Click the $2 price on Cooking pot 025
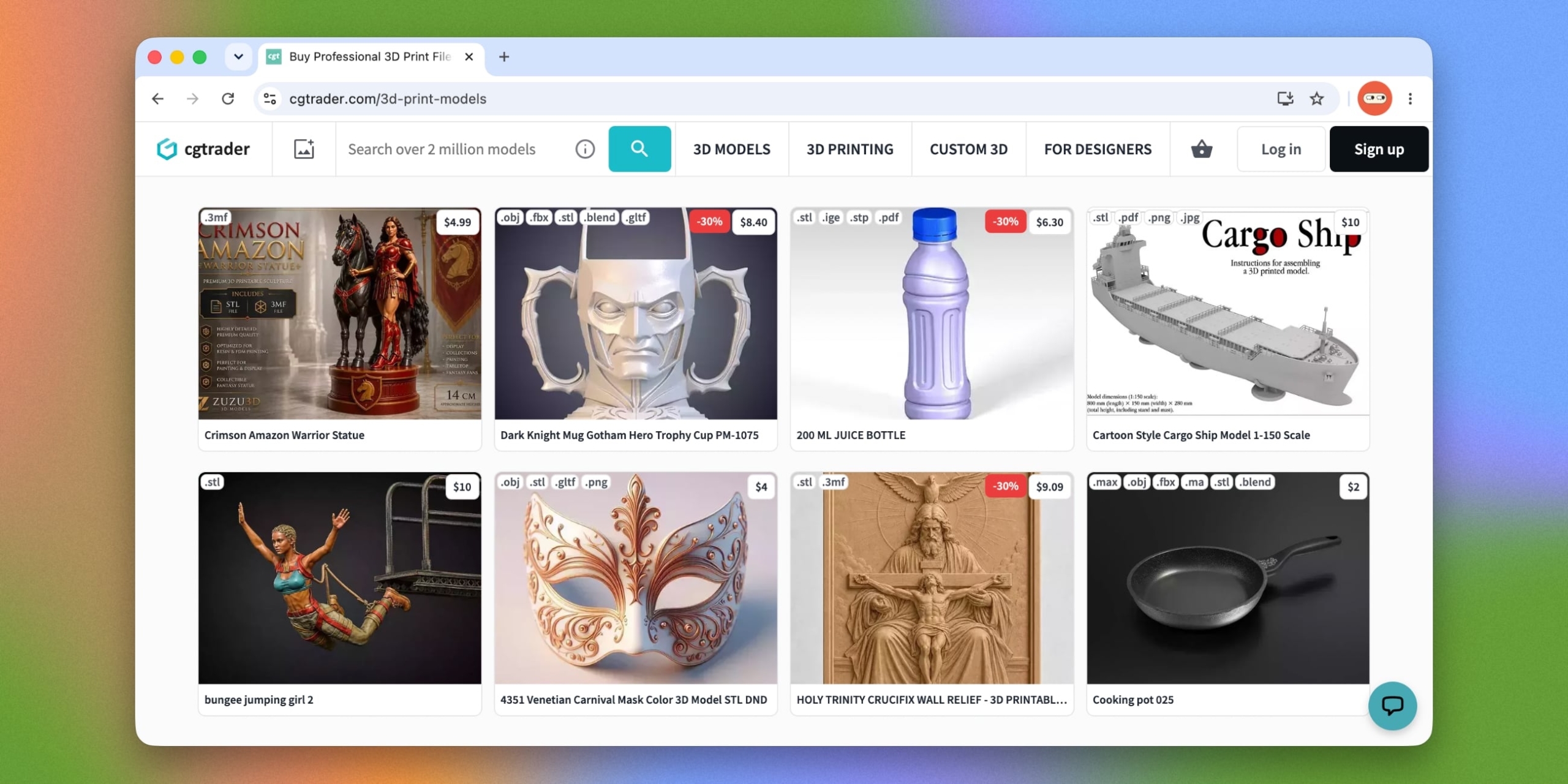 (x=1353, y=486)
